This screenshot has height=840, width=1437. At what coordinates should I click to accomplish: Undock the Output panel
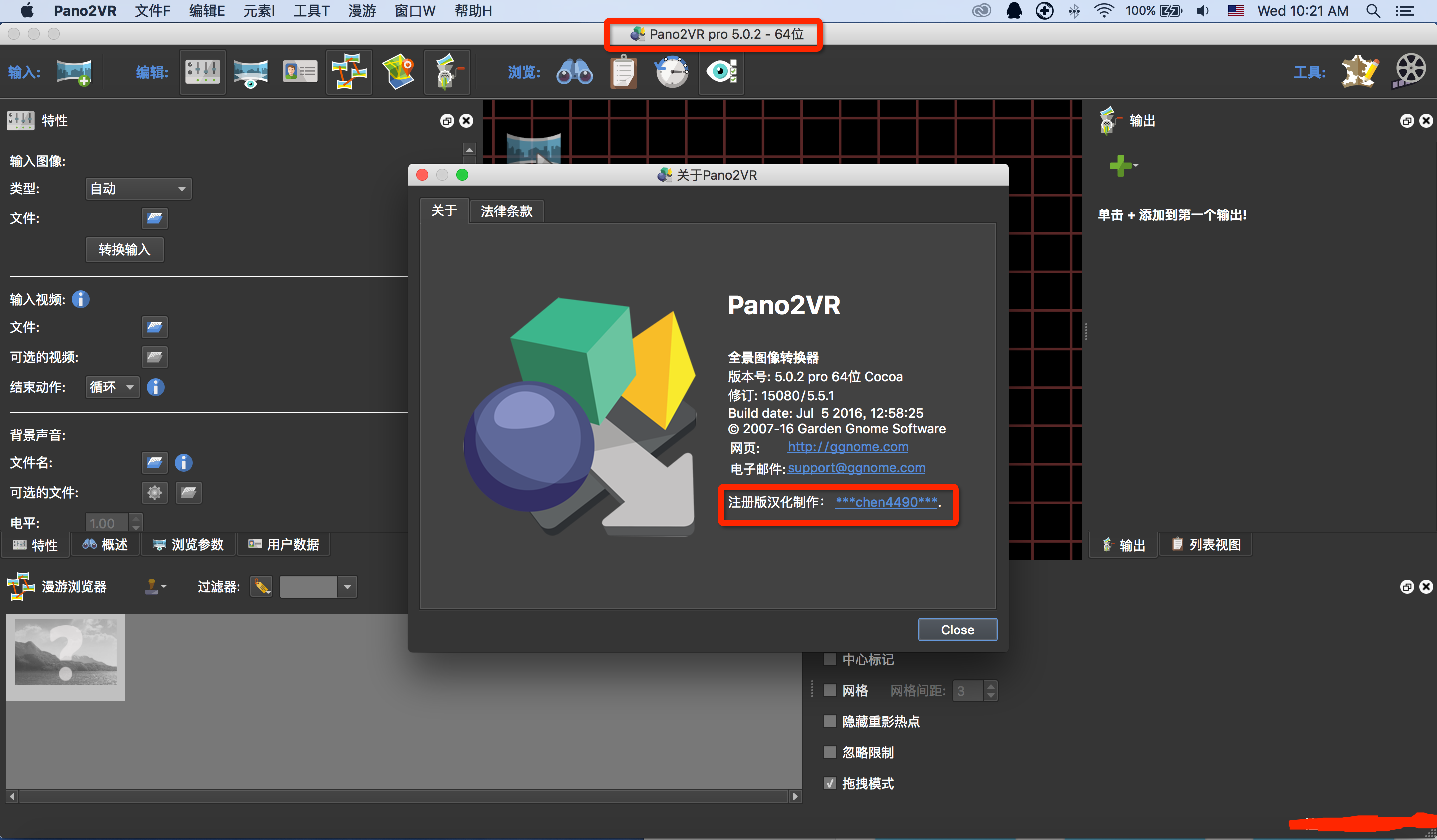(1407, 121)
